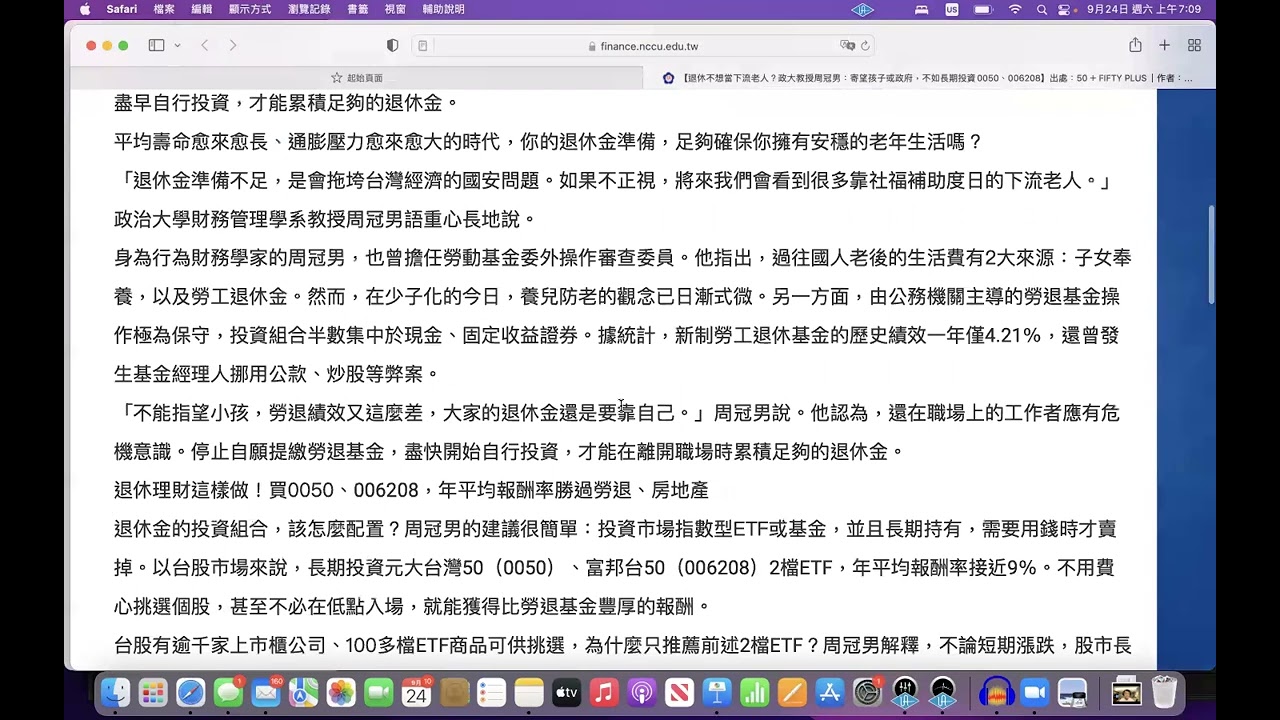Click the bed Focus mode menu bar icon
Viewport: 1280px width, 720px height.
coord(922,9)
